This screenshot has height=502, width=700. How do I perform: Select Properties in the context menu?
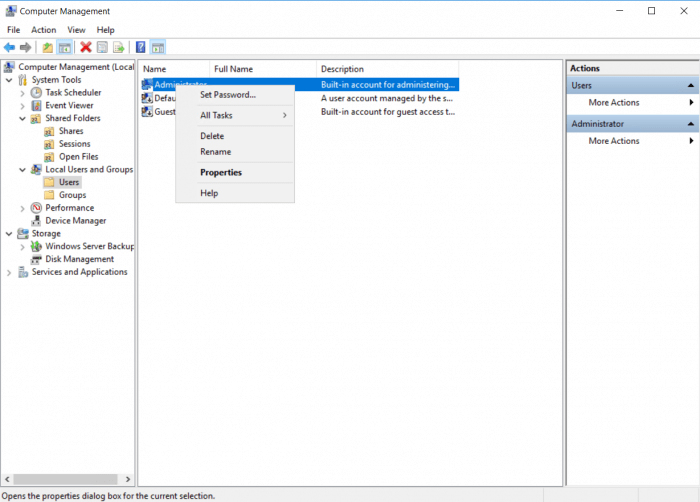tap(220, 173)
